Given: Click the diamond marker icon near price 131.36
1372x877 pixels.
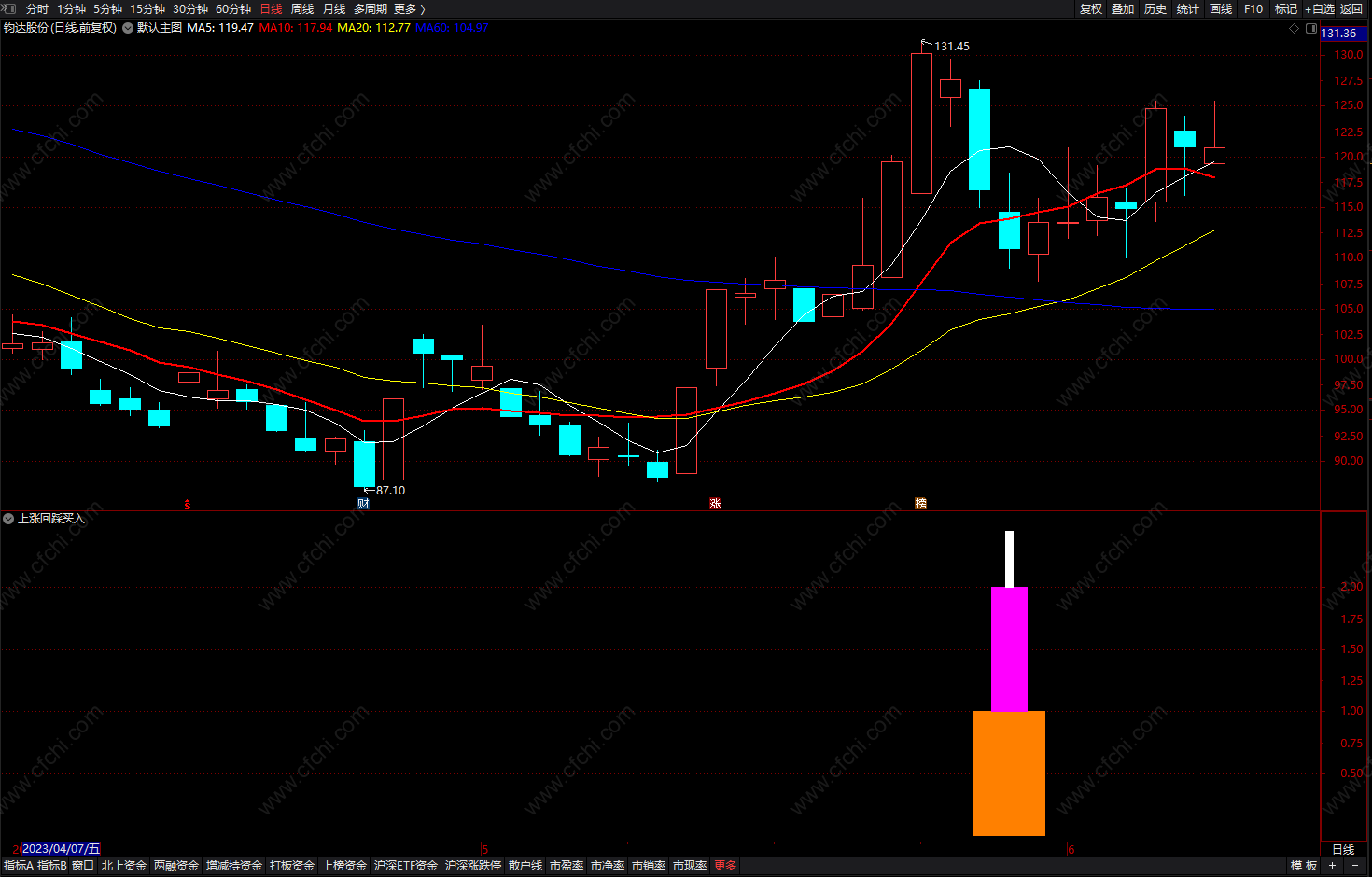Looking at the screenshot, I should coord(1294,28).
